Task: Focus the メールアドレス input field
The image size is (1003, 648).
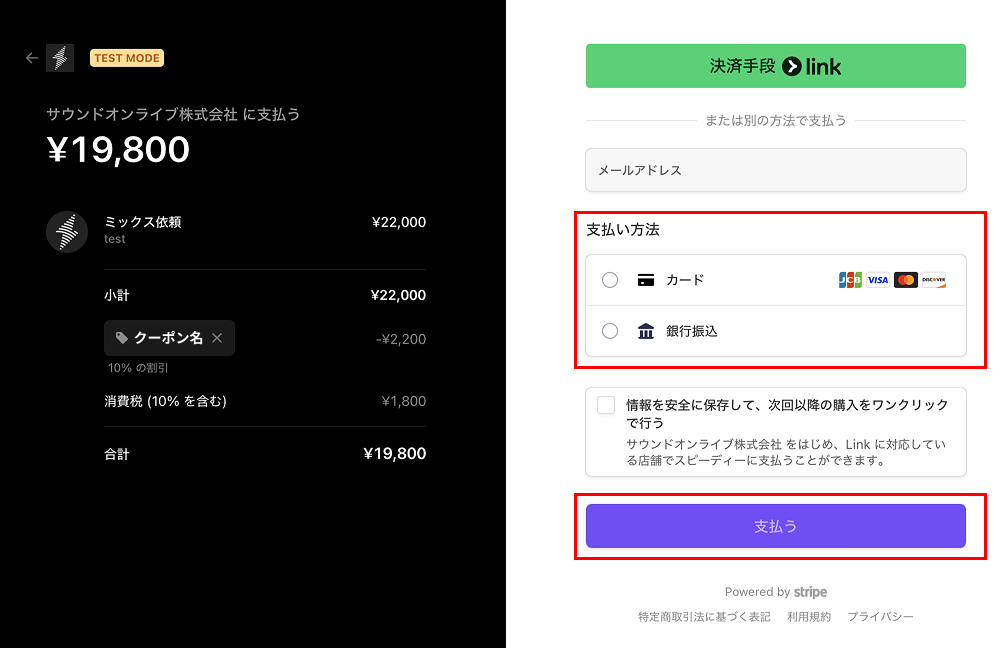Action: tap(775, 170)
